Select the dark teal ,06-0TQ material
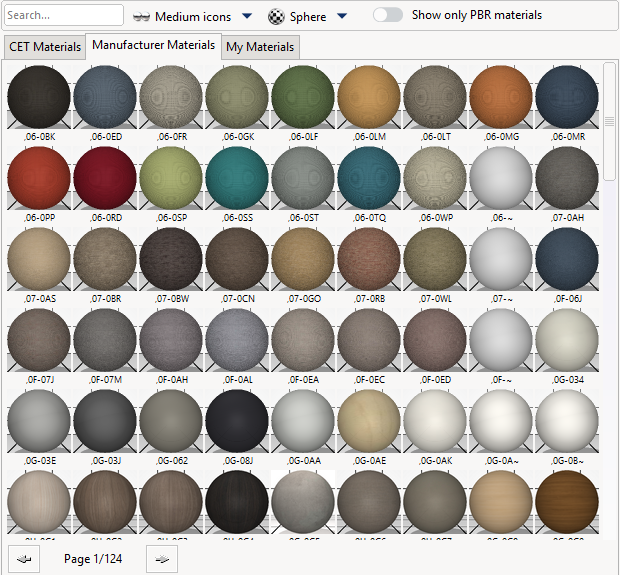Viewport: 620px width, 575px height. 369,178
